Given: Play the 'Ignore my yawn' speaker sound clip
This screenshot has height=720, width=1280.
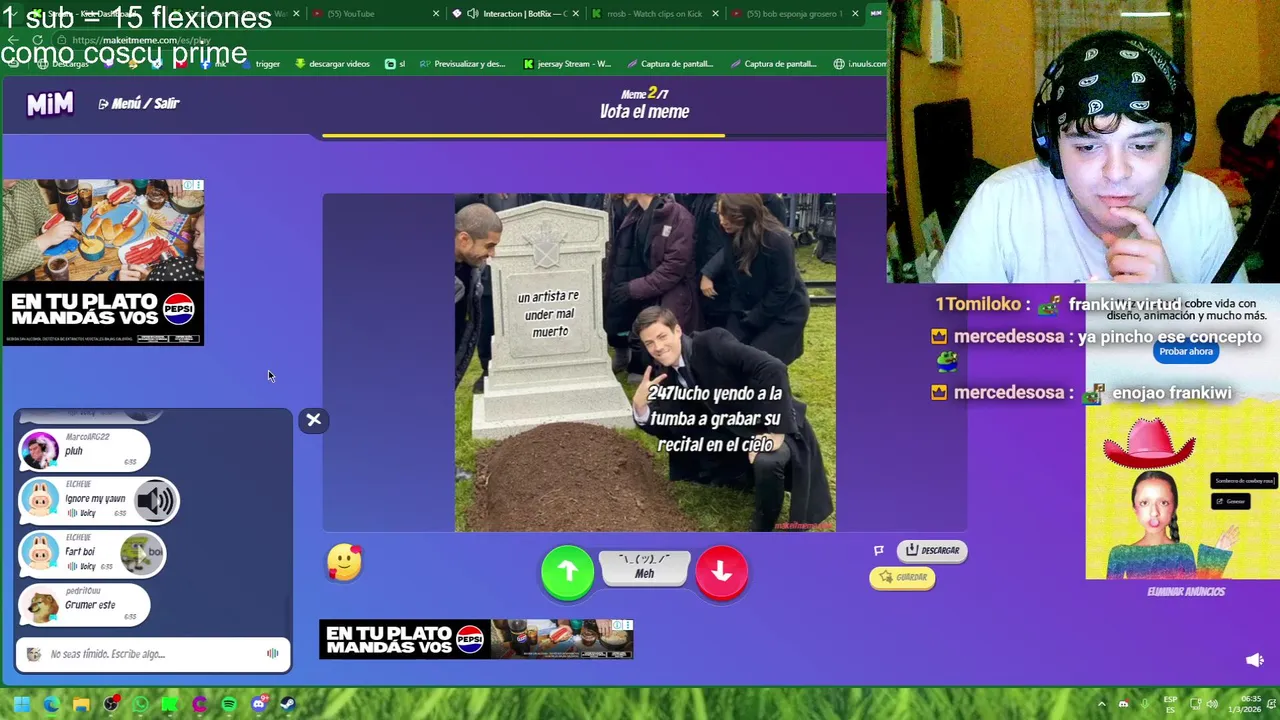Looking at the screenshot, I should 155,500.
